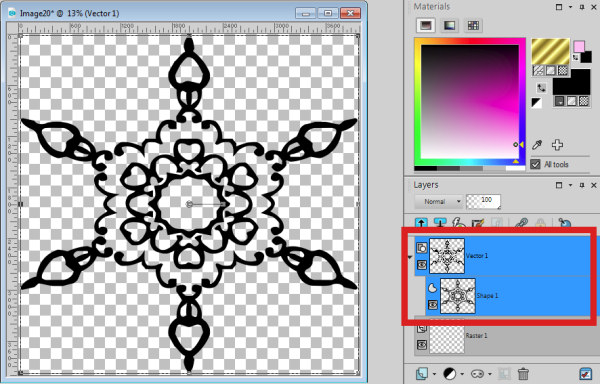Switch to the Swatches tab in Materials

coord(473,26)
